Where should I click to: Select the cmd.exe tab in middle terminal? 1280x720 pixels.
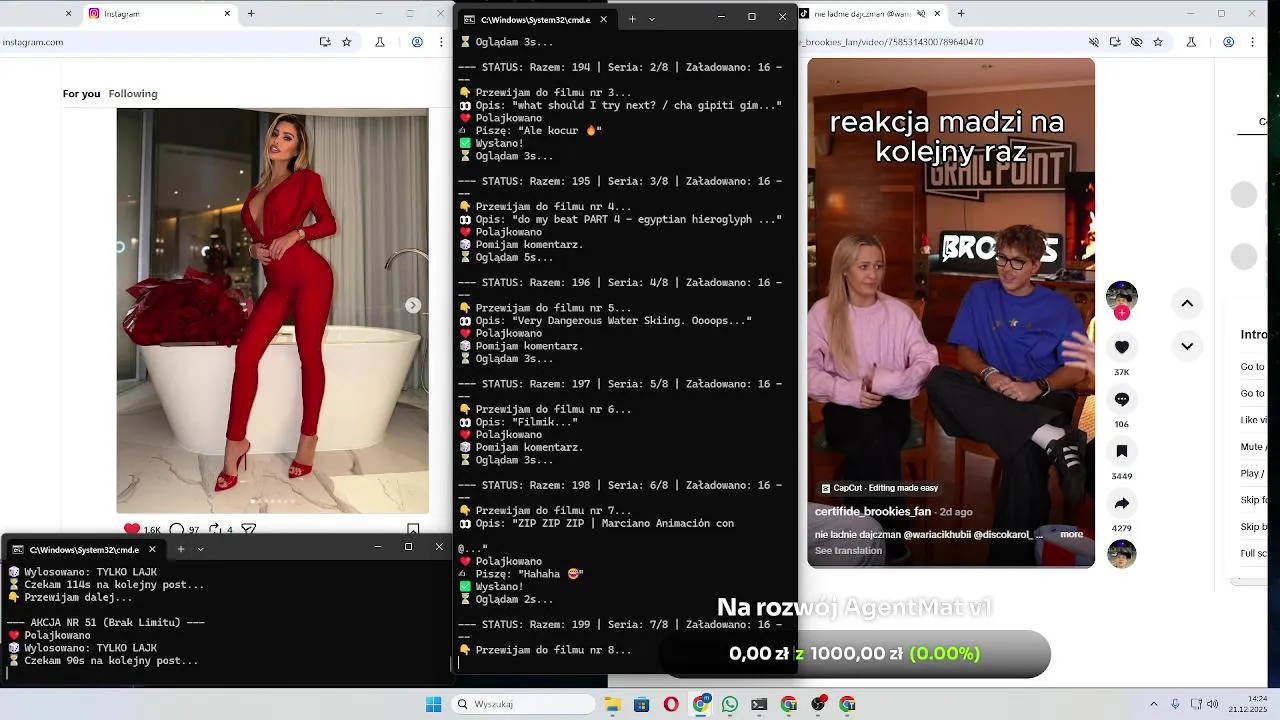[x=536, y=19]
